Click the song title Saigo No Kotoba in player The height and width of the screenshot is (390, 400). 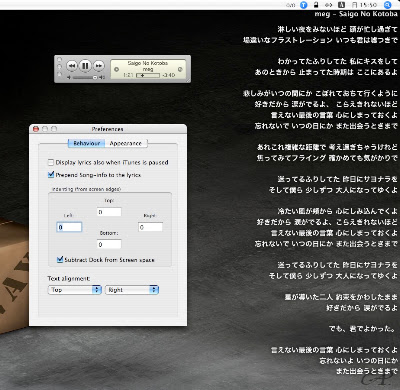point(148,63)
